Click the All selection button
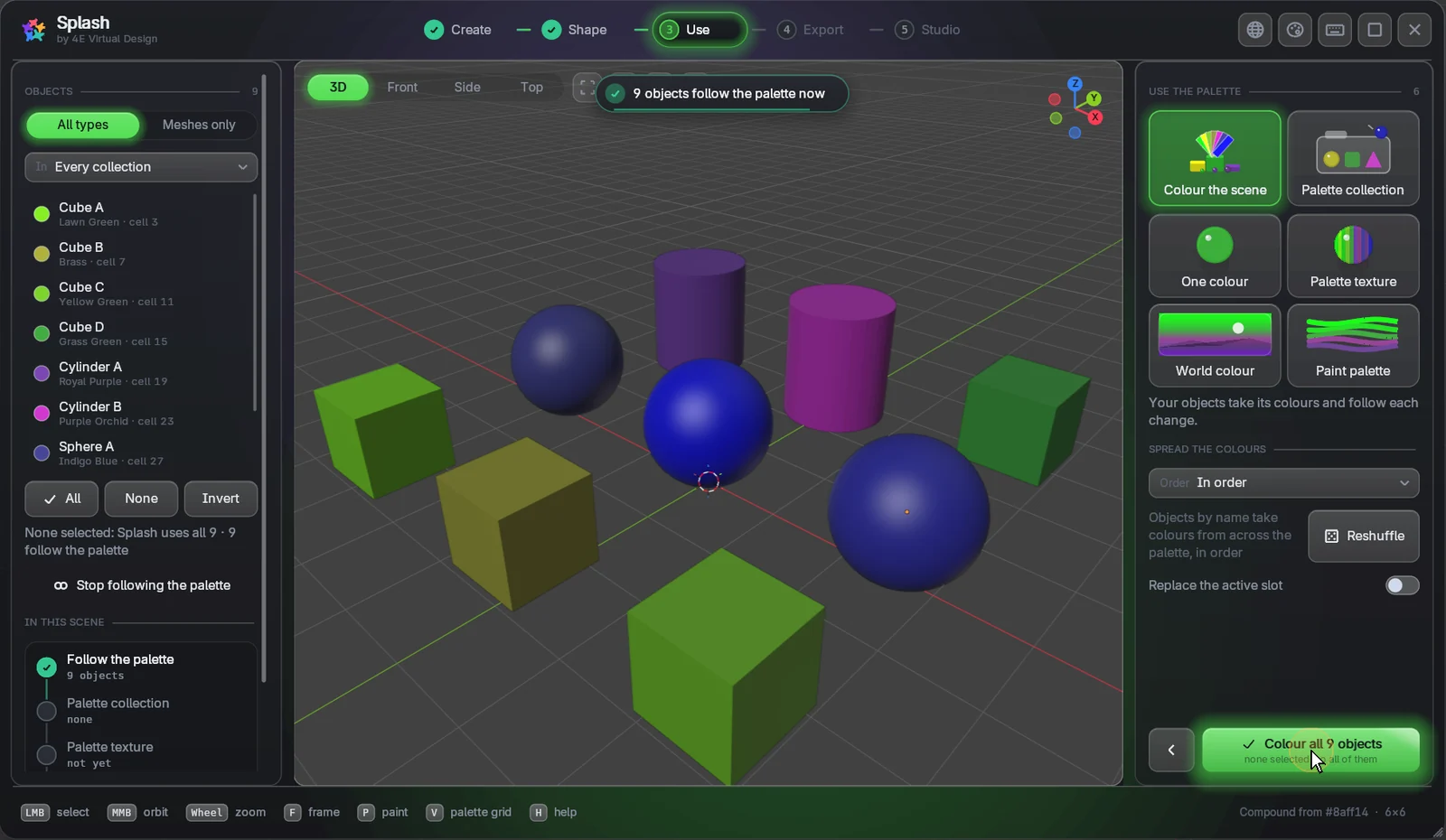Image resolution: width=1446 pixels, height=840 pixels. pyautogui.click(x=61, y=499)
